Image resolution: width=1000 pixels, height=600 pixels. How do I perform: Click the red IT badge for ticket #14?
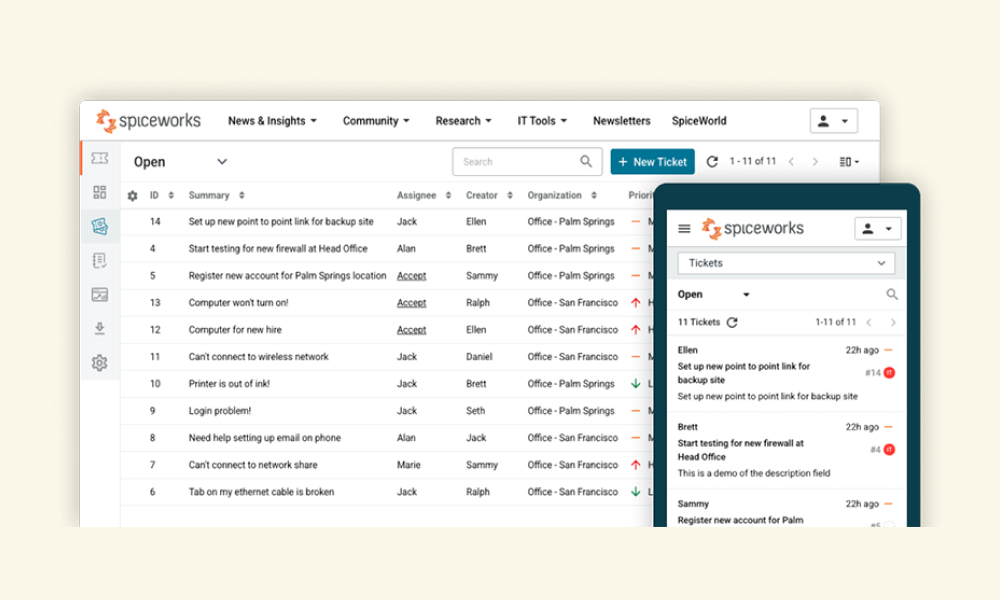[889, 372]
